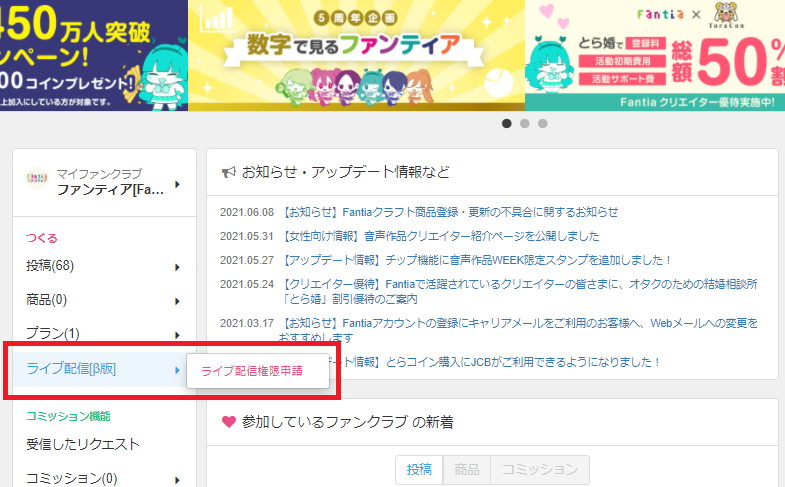Select the third carousel indicator dot
The height and width of the screenshot is (487, 785).
543,123
